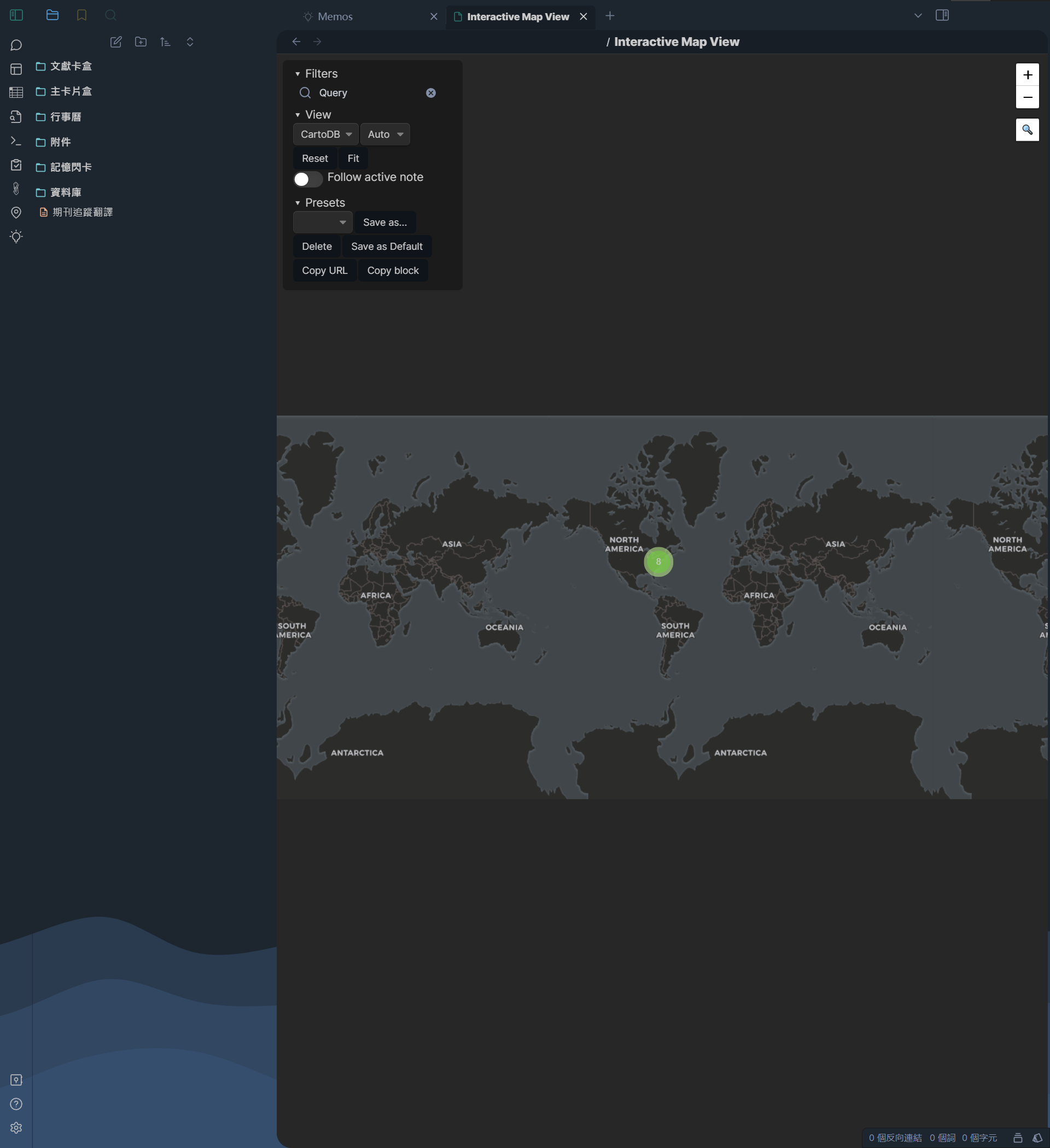Zoom in on the map with the plus control
The width and height of the screenshot is (1050, 1148).
pyautogui.click(x=1027, y=74)
